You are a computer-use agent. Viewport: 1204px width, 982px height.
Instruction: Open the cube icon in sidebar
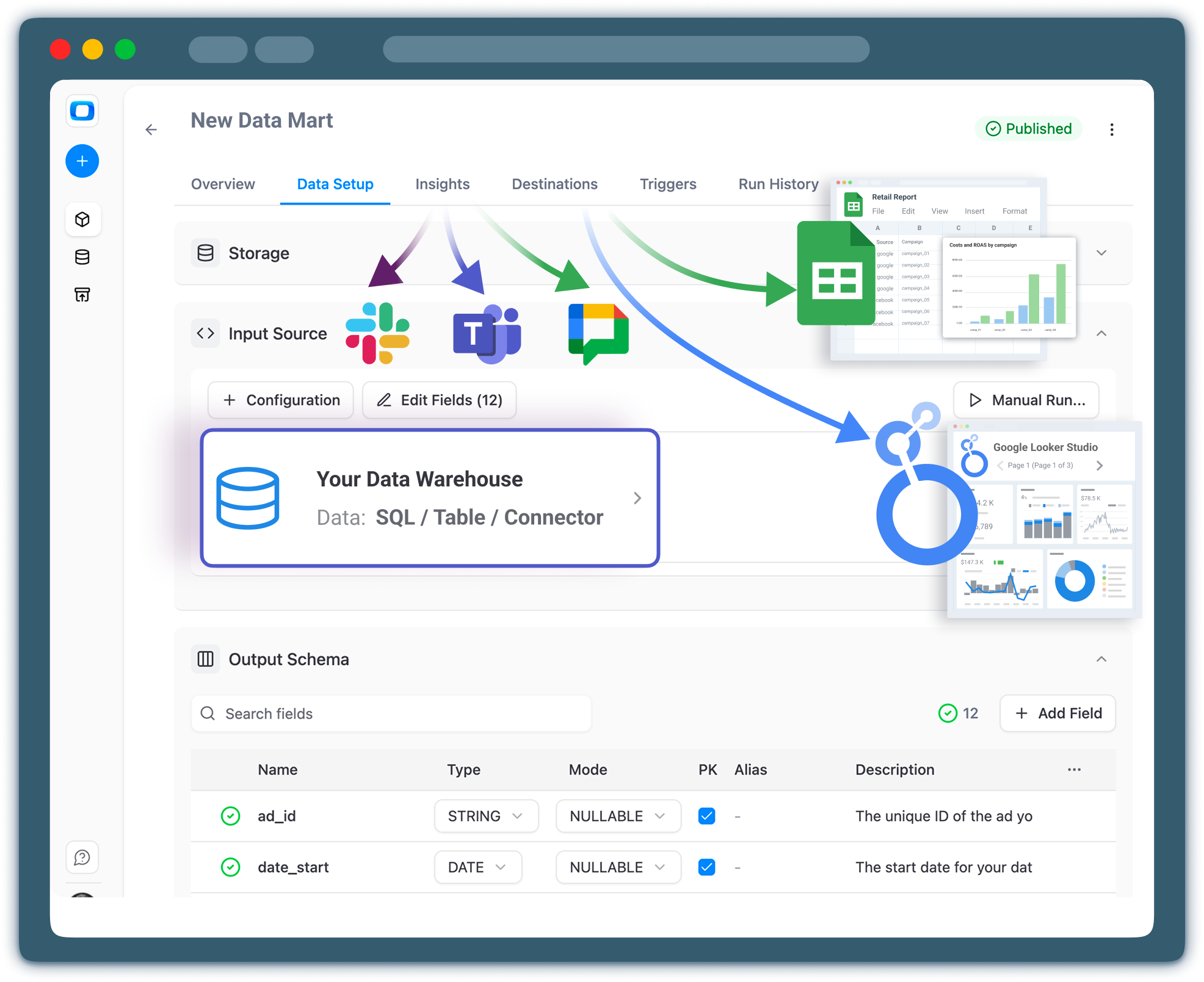(82, 220)
